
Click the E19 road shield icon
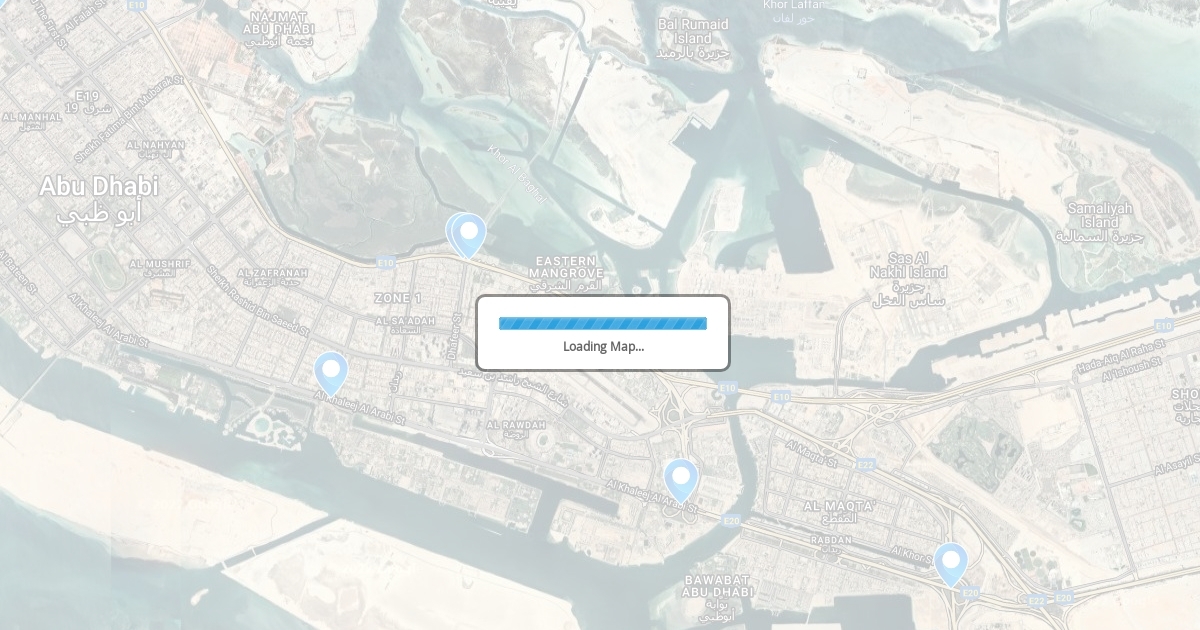pyautogui.click(x=87, y=95)
